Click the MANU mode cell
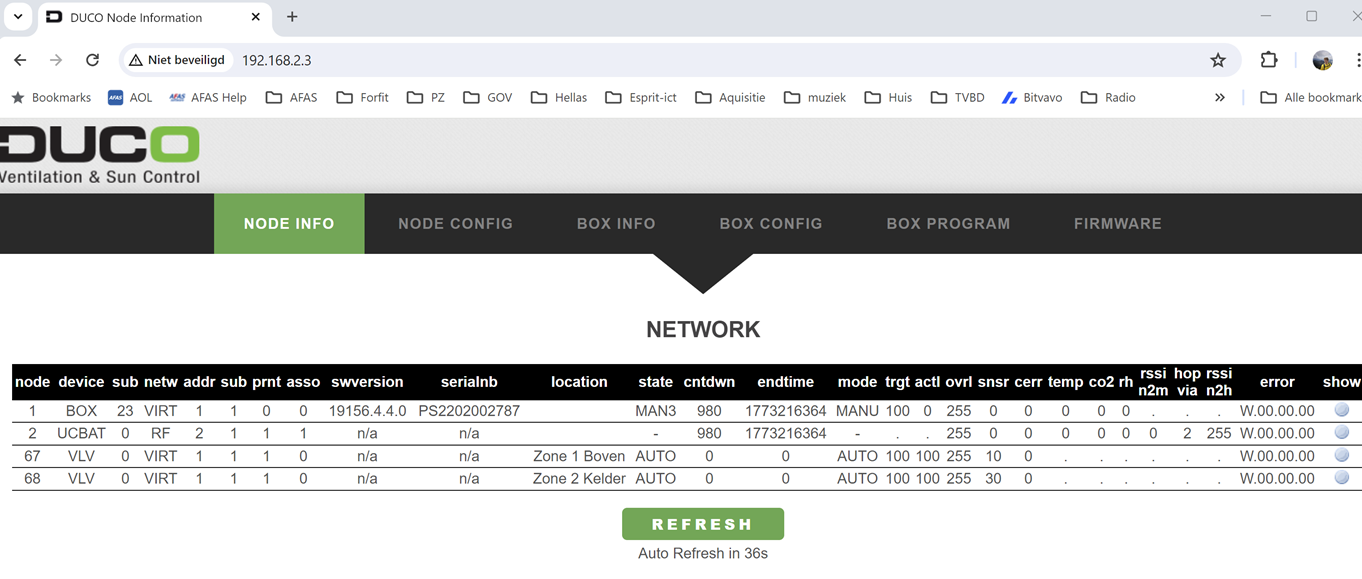1362x579 pixels. coord(857,411)
